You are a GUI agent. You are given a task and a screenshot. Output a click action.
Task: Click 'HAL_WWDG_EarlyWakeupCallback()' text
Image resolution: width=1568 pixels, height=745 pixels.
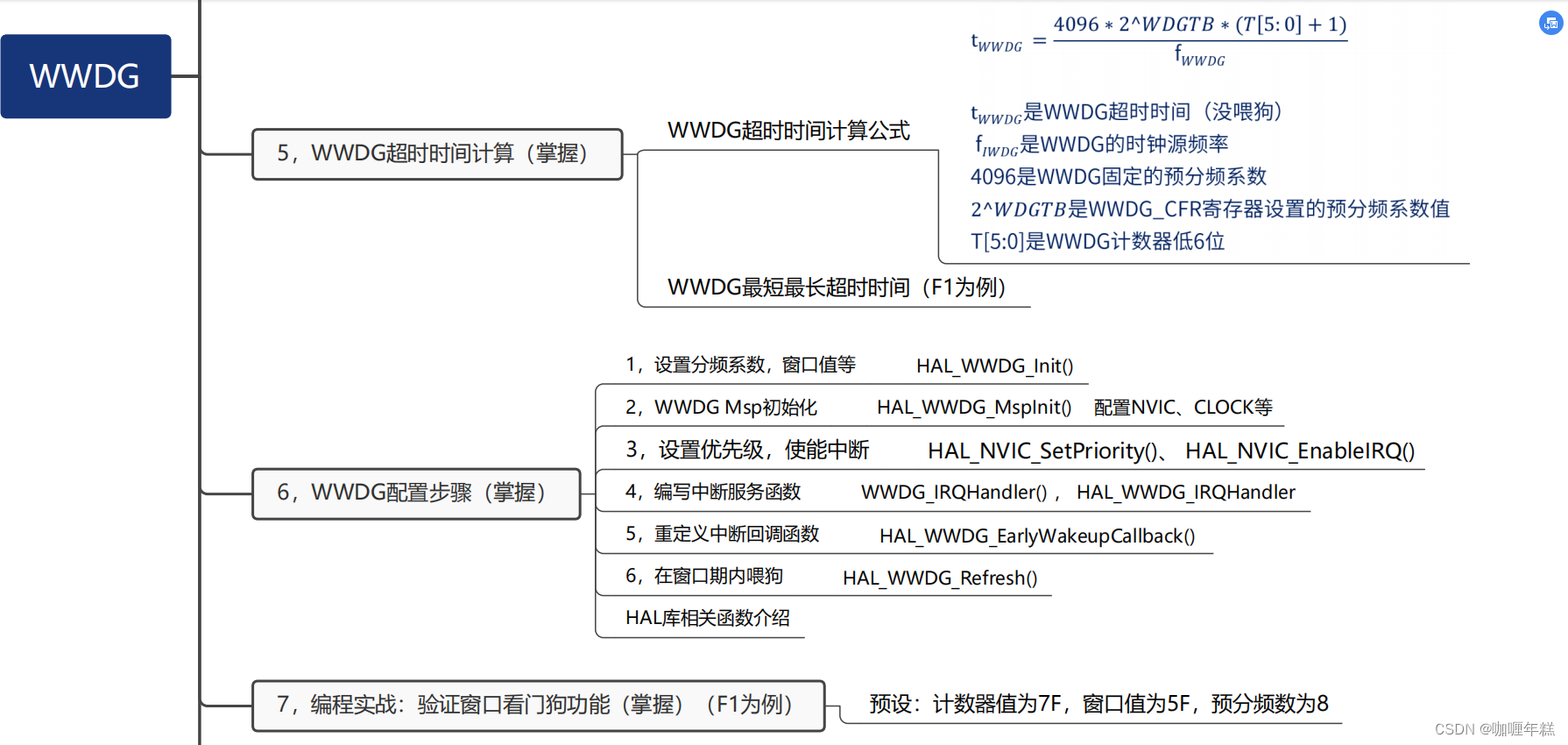[1037, 536]
